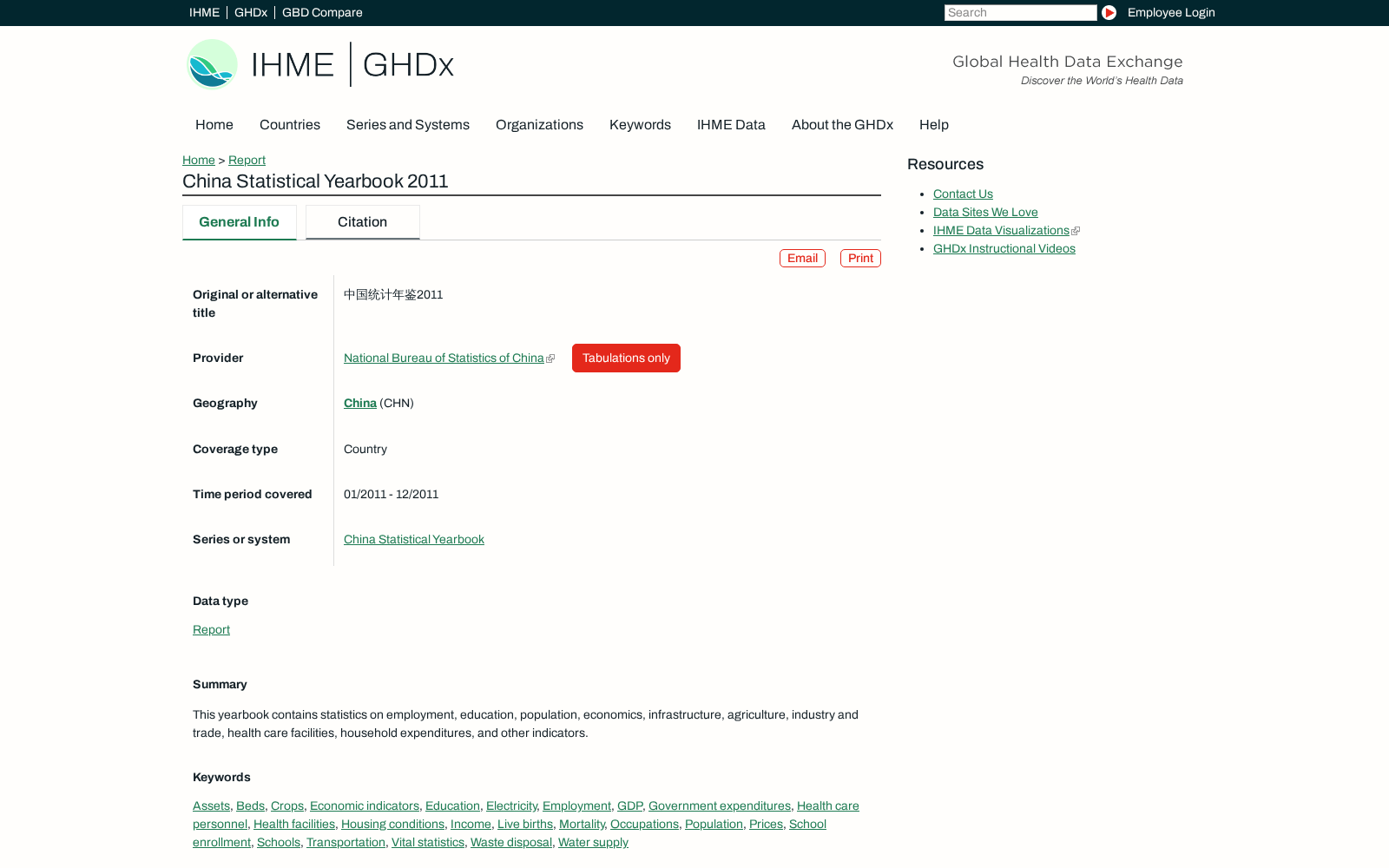Click the Home breadcrumb link
The width and height of the screenshot is (1389, 868).
(x=199, y=160)
